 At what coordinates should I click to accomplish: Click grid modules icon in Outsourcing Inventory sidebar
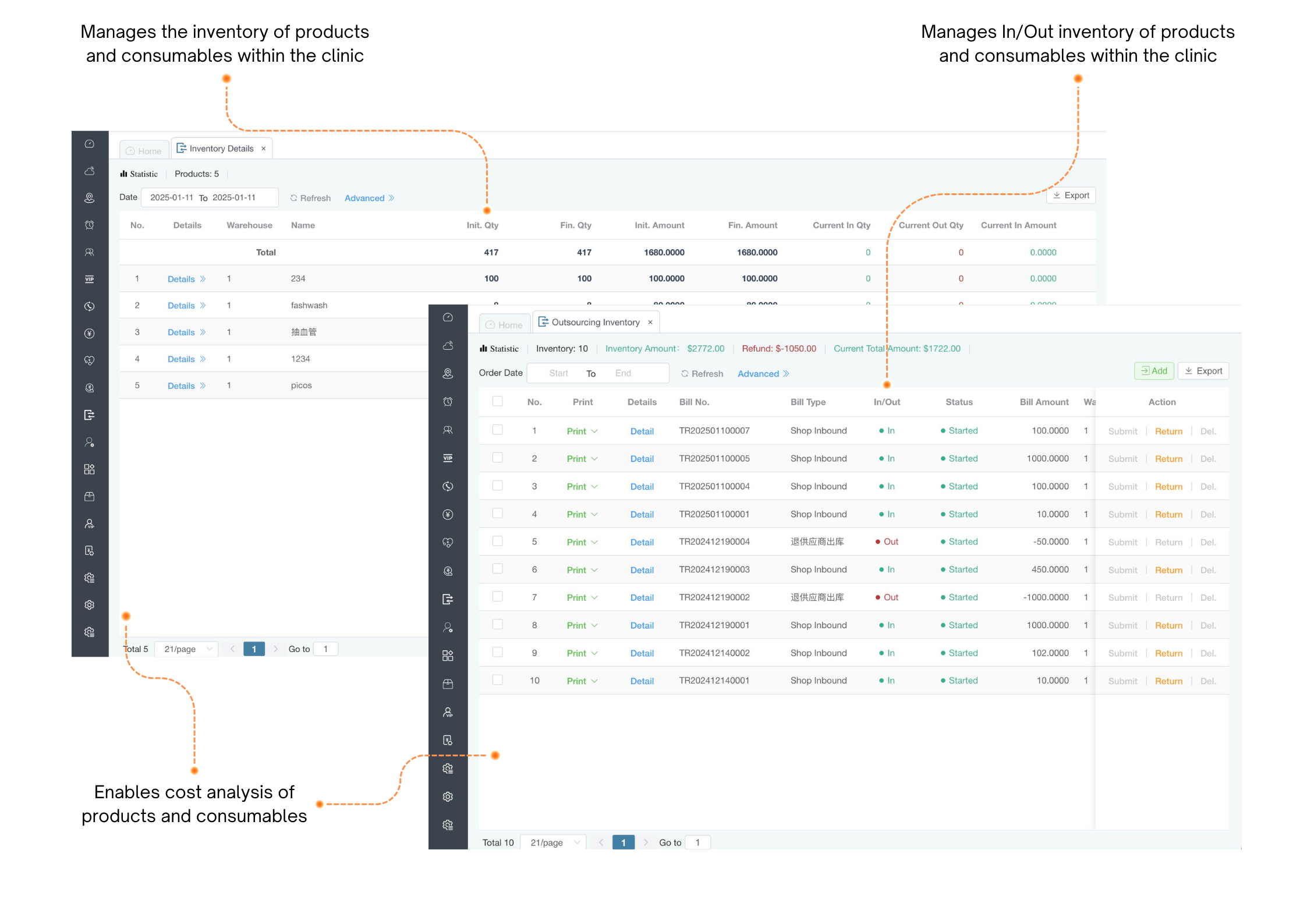pos(447,656)
